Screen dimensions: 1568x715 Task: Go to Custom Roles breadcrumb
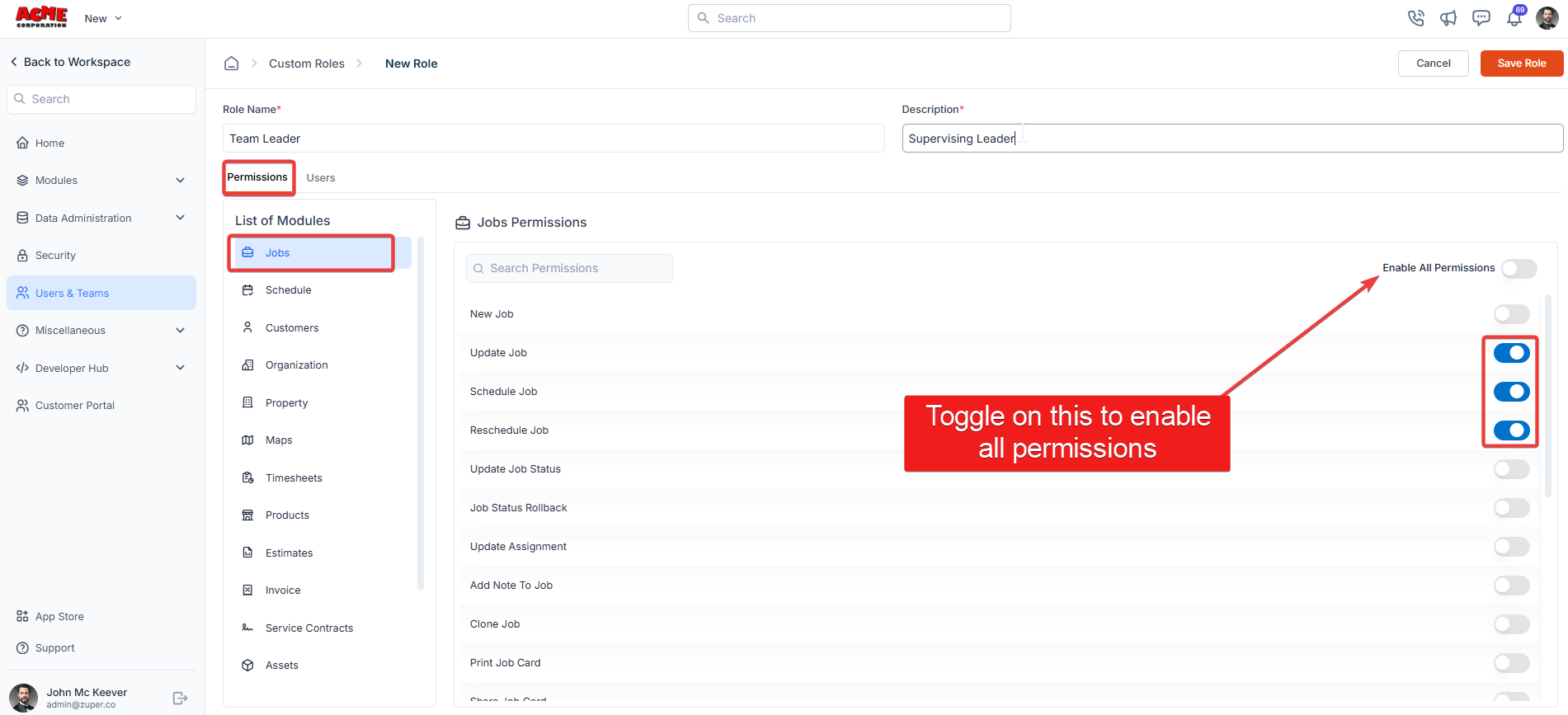tap(307, 64)
